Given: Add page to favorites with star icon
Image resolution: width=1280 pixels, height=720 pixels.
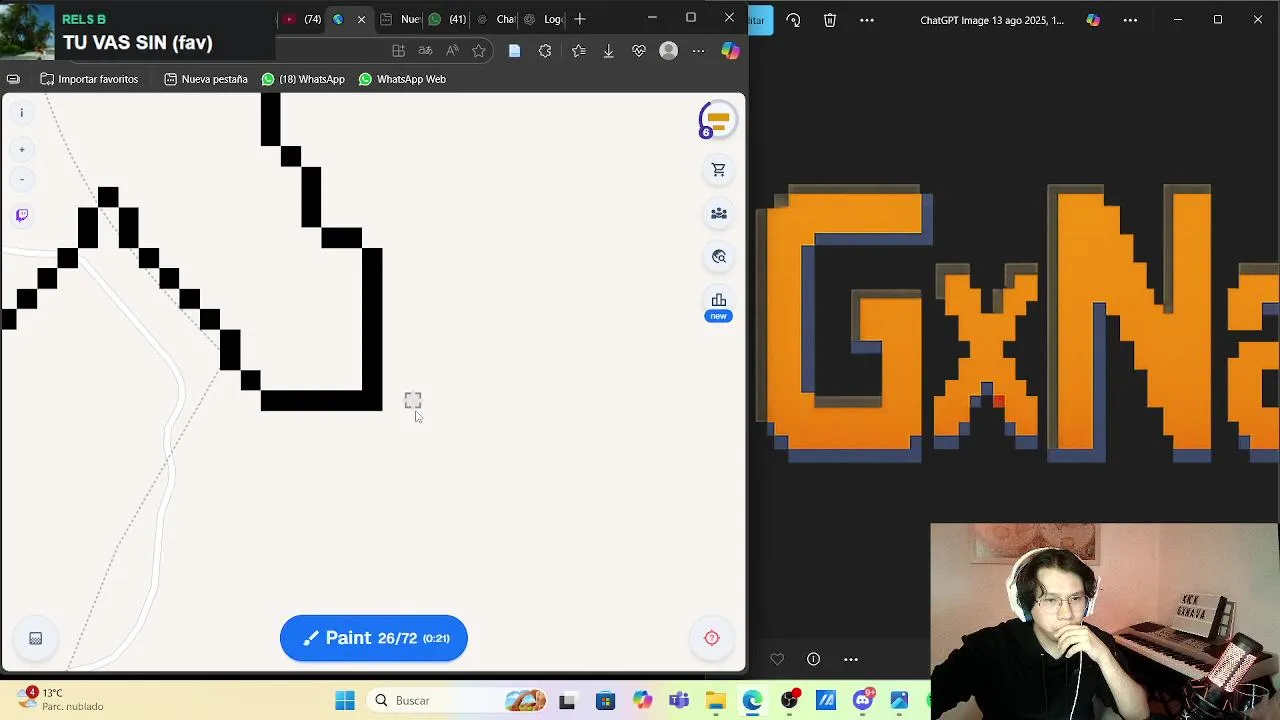Looking at the screenshot, I should click(x=479, y=51).
